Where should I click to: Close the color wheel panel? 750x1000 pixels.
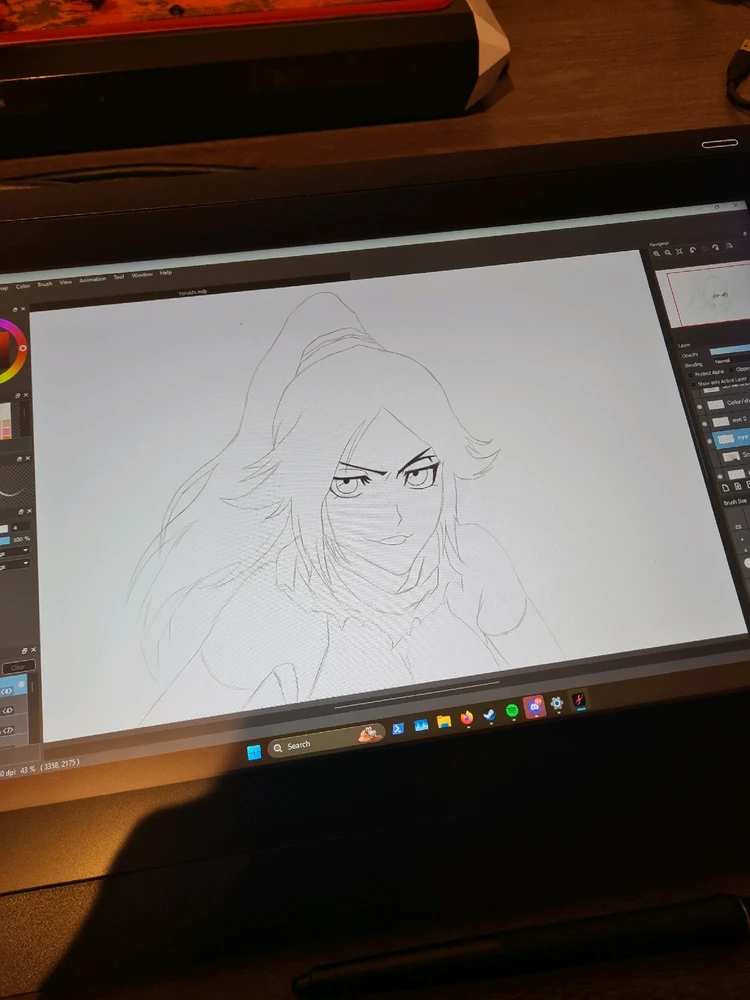(23, 309)
